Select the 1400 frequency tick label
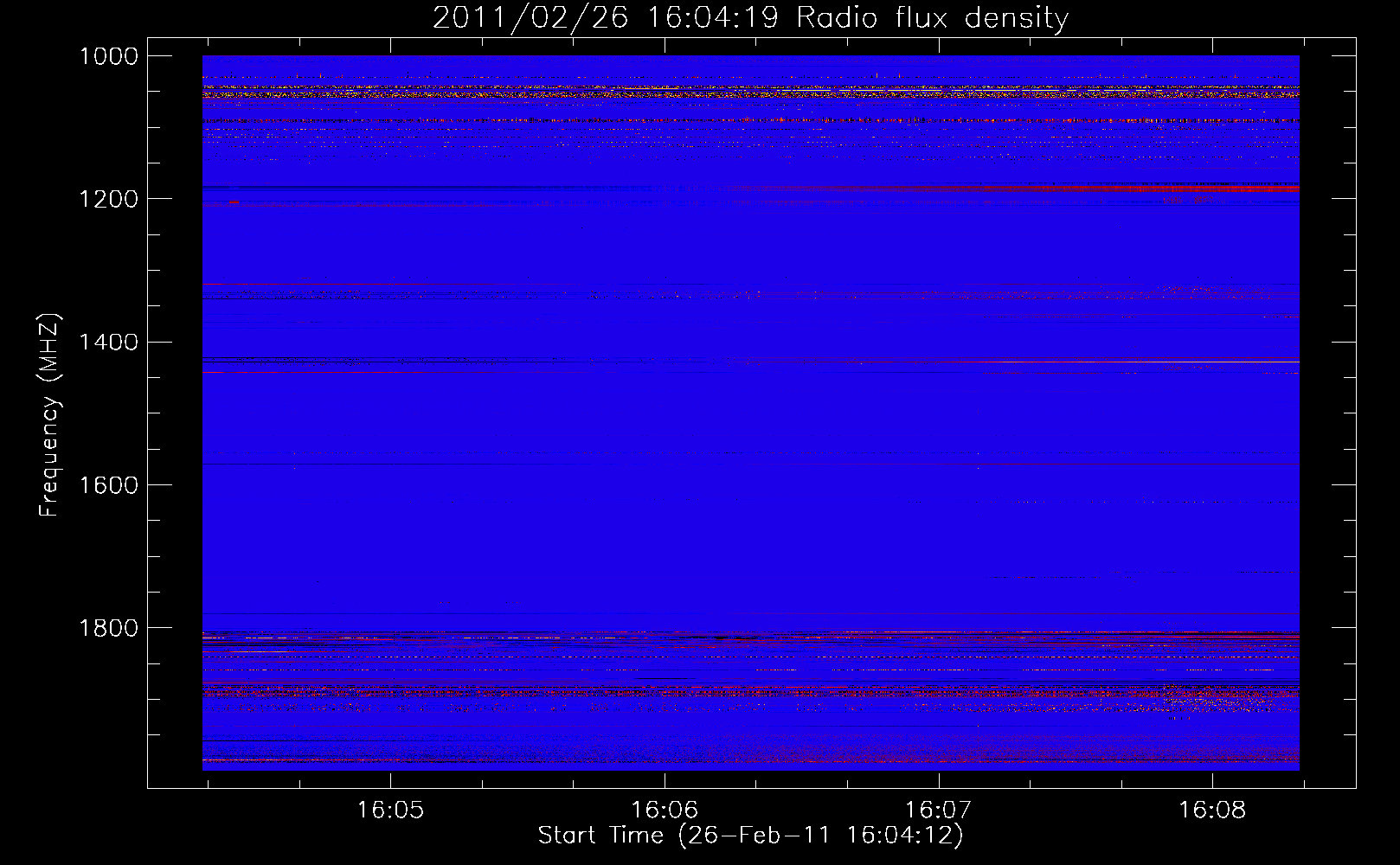This screenshot has width=1400, height=865. [x=109, y=343]
